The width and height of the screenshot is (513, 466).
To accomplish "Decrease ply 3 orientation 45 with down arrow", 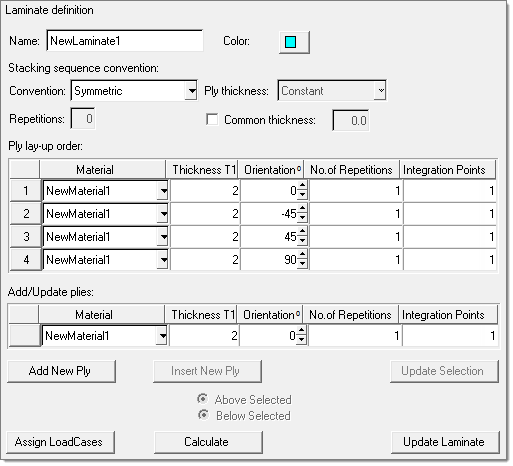I will tap(302, 241).
